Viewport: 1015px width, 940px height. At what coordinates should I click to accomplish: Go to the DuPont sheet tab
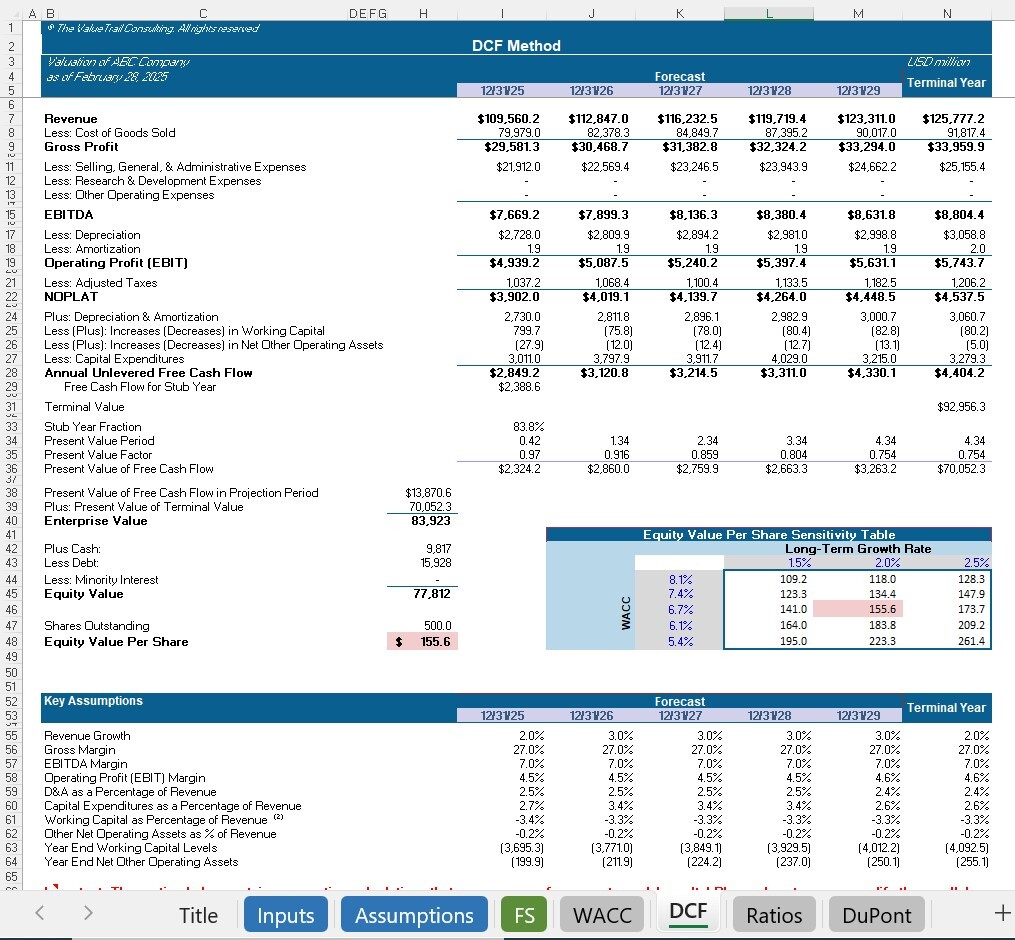tap(876, 913)
